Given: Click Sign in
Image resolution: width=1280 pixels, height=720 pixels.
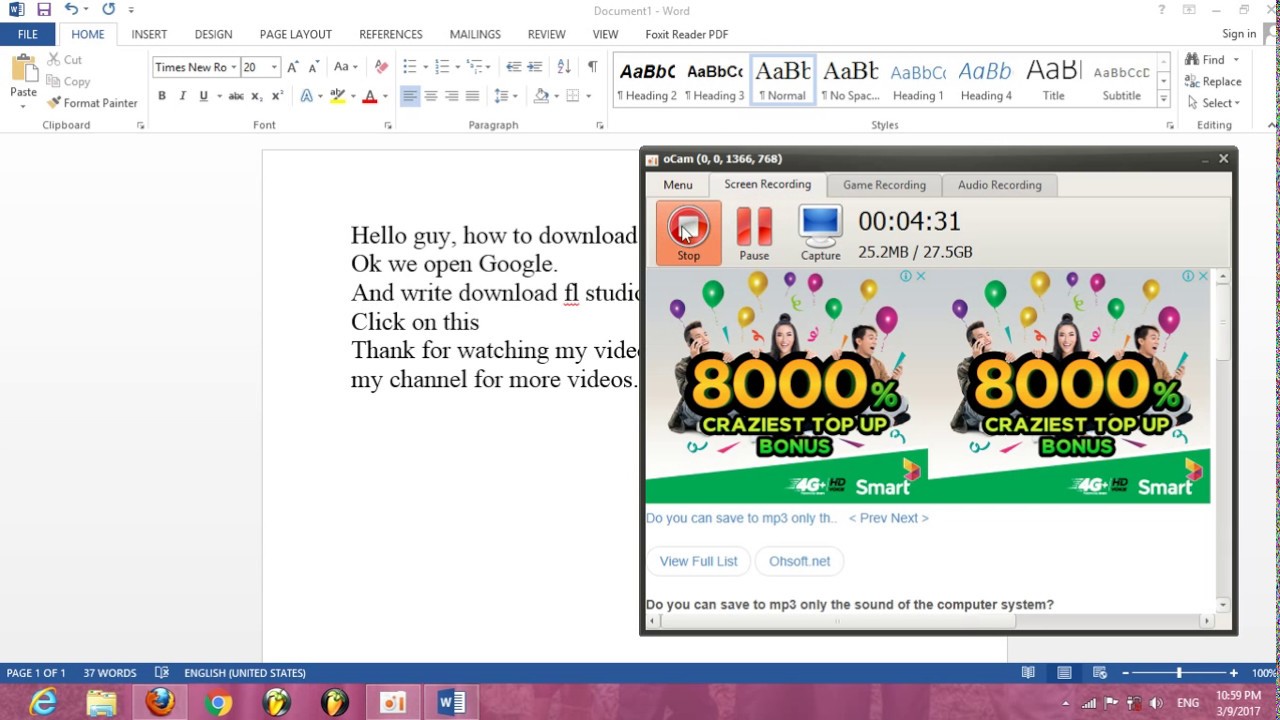Looking at the screenshot, I should 1238,34.
